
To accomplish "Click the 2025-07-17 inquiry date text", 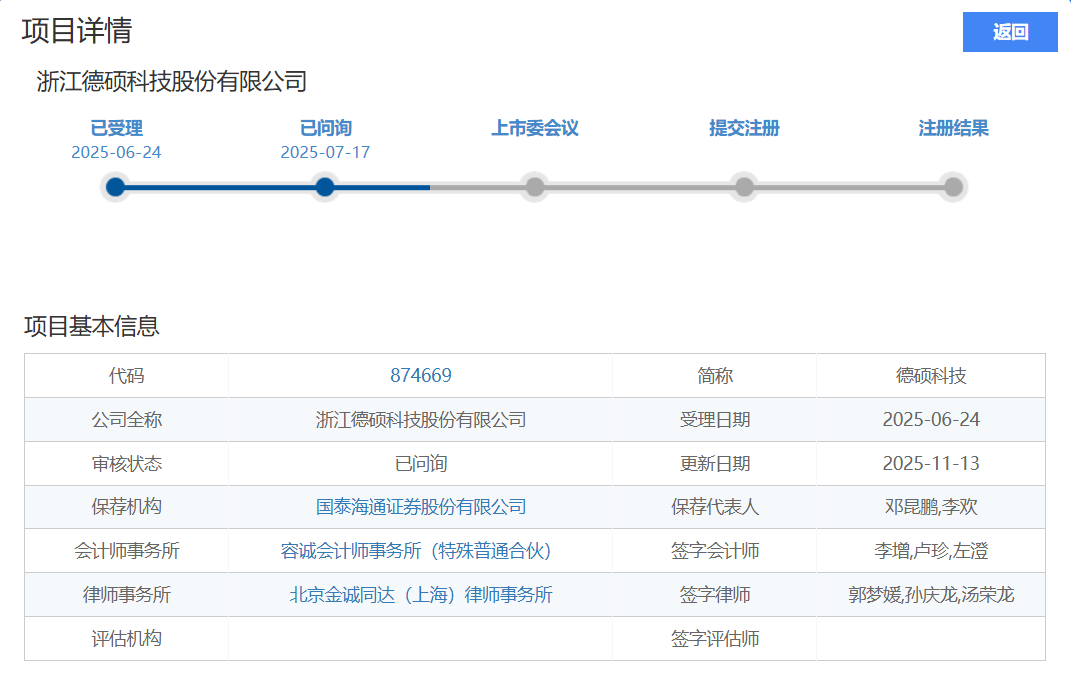I will [x=325, y=153].
